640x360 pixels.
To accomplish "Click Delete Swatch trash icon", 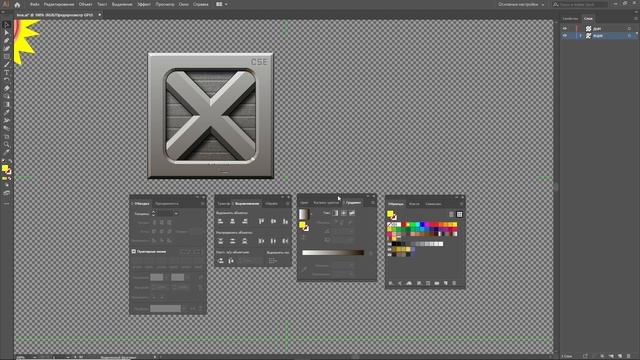I will click(x=454, y=283).
